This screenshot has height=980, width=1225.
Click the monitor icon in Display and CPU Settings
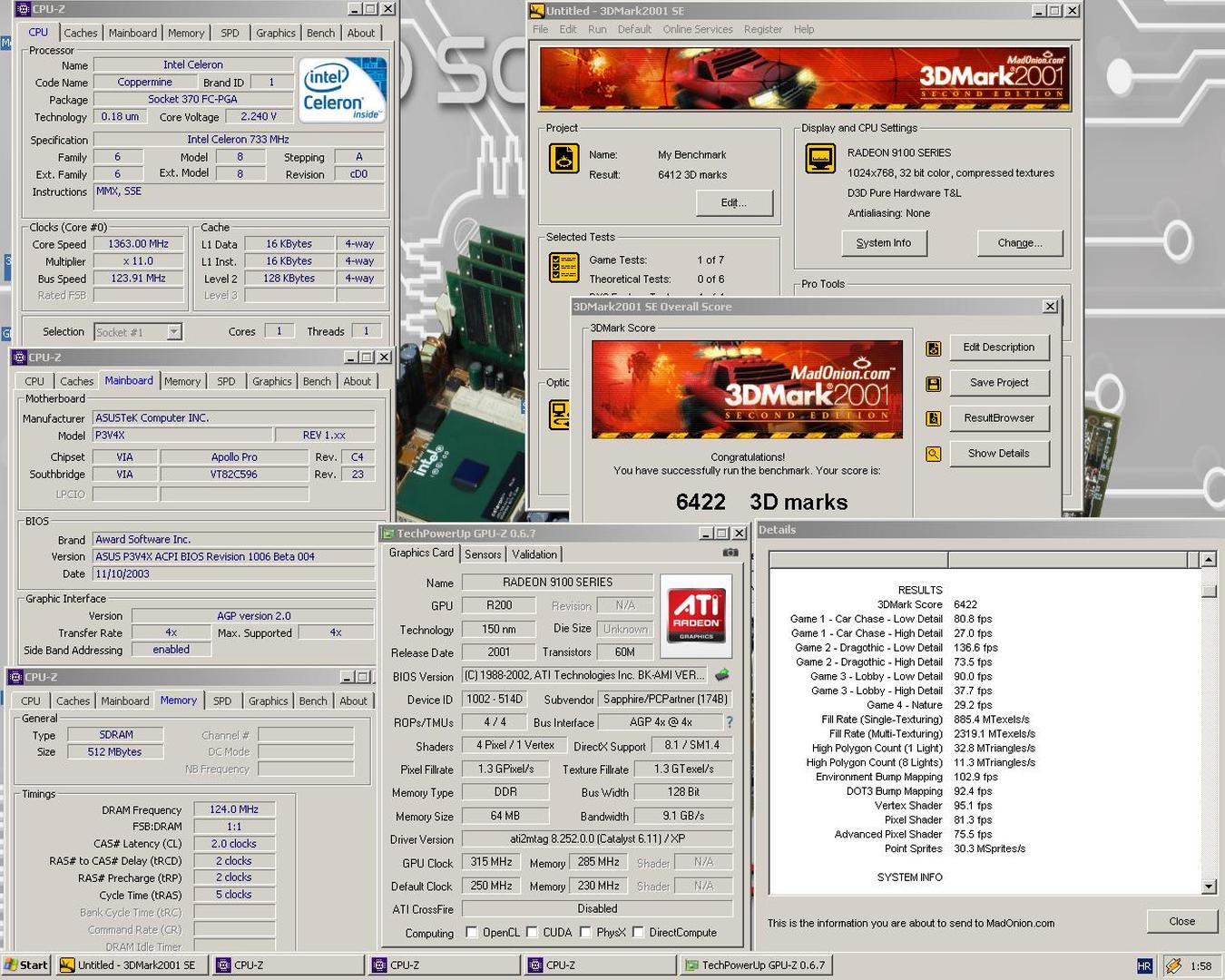coord(820,158)
